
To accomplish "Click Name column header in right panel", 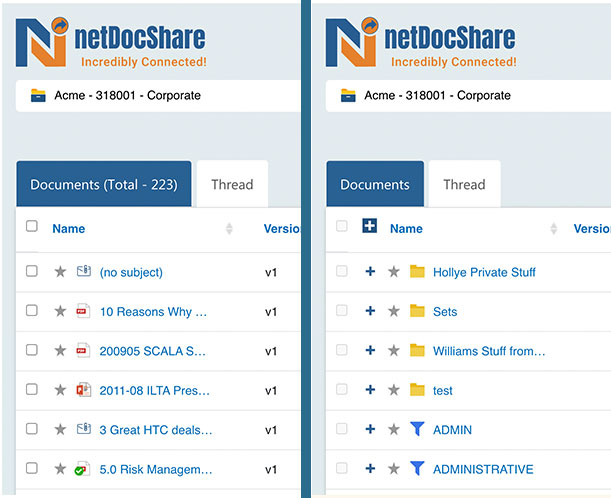I will [x=406, y=229].
